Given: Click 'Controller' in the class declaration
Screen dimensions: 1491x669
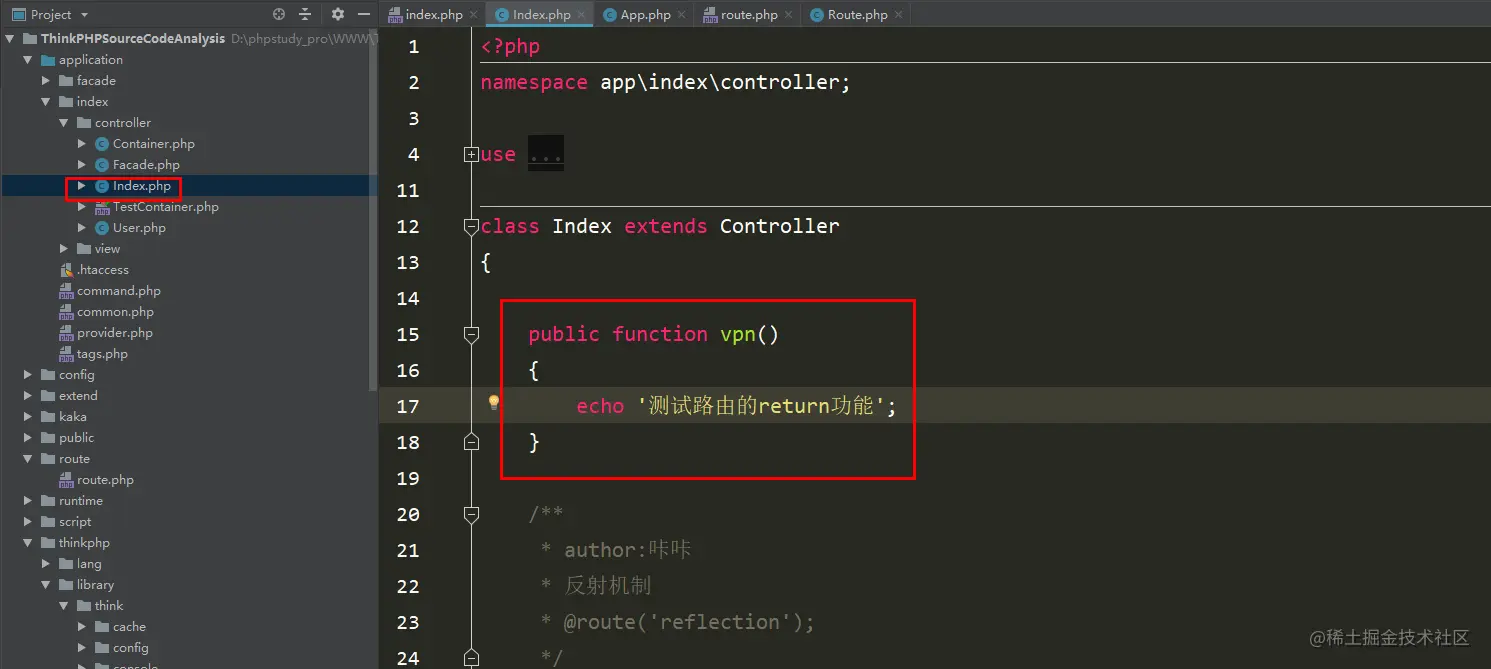Looking at the screenshot, I should tap(780, 226).
